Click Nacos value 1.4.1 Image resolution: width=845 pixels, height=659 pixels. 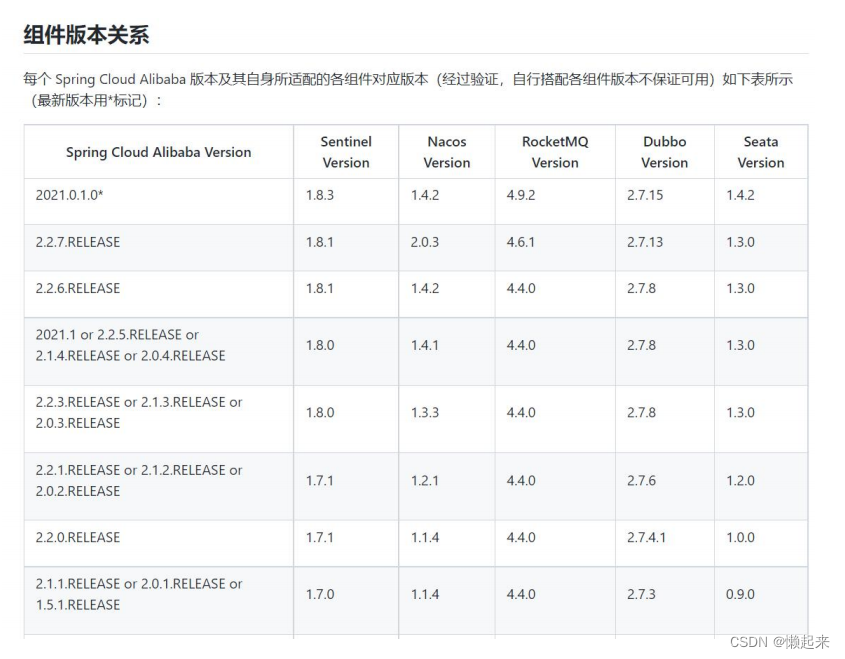pos(425,345)
